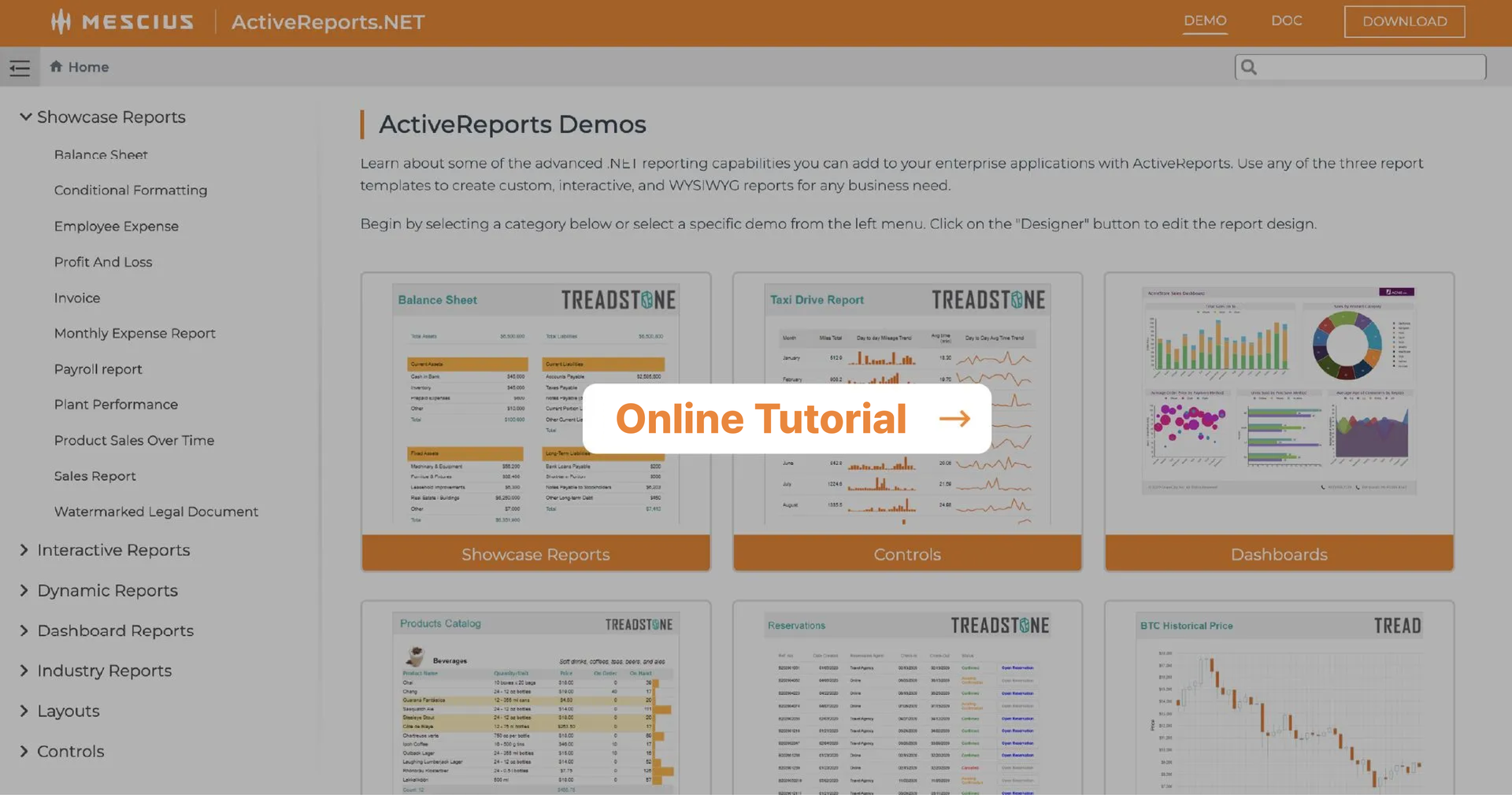1512x795 pixels.
Task: Click the search magnifier icon
Action: 1249,68
